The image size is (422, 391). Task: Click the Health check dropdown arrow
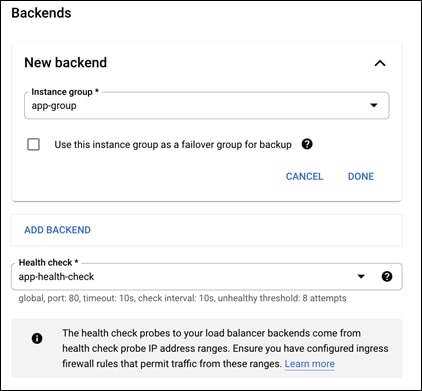(361, 276)
